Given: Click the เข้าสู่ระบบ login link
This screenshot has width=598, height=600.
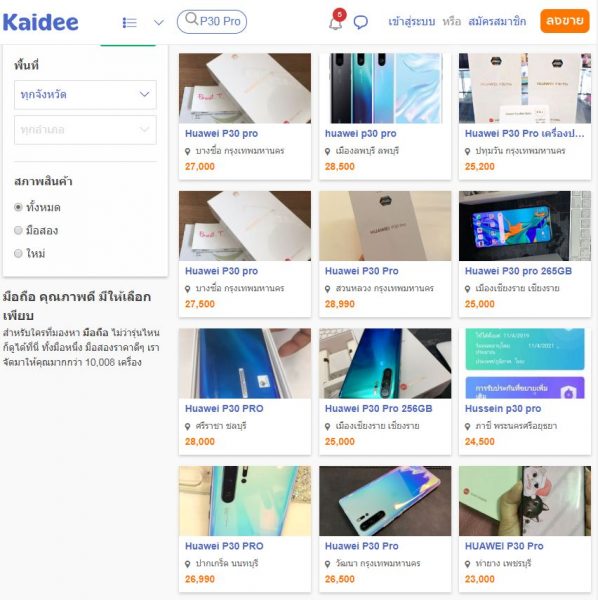Looking at the screenshot, I should (x=412, y=21).
